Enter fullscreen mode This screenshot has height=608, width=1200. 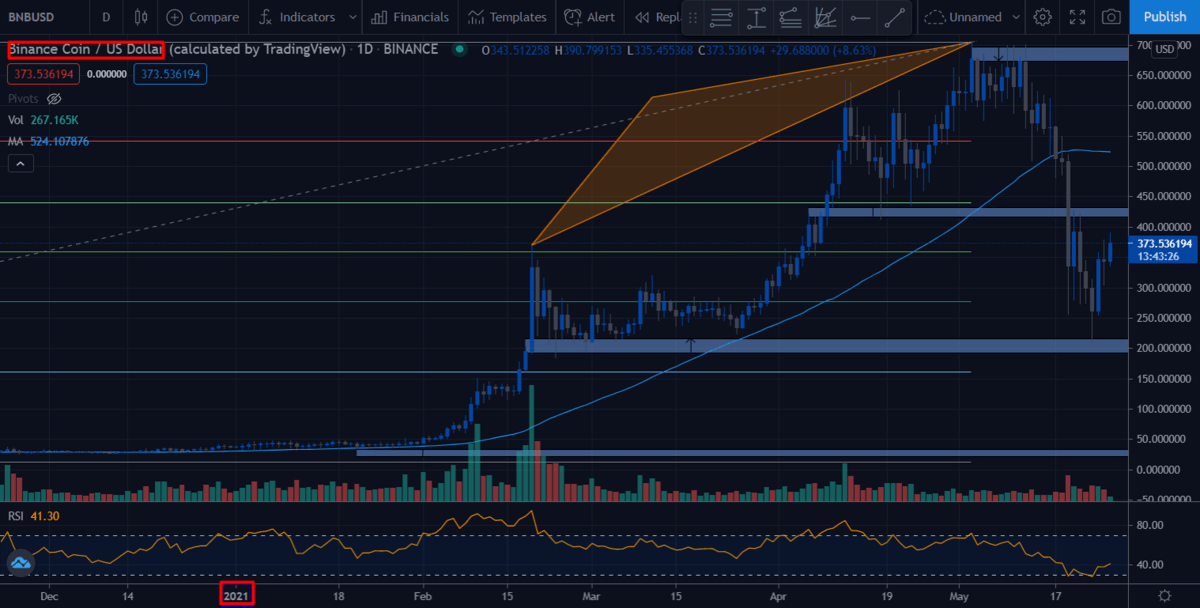[x=1077, y=17]
